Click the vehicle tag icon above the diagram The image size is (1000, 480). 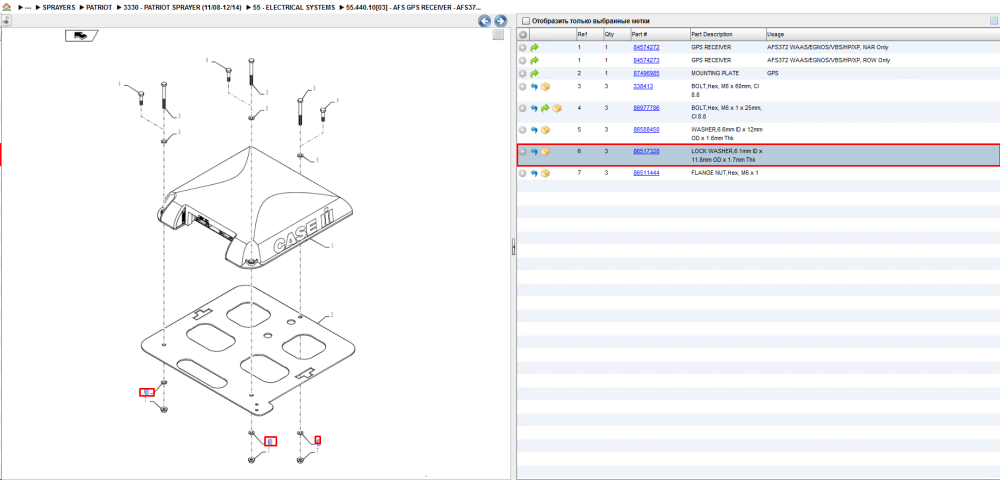click(81, 36)
